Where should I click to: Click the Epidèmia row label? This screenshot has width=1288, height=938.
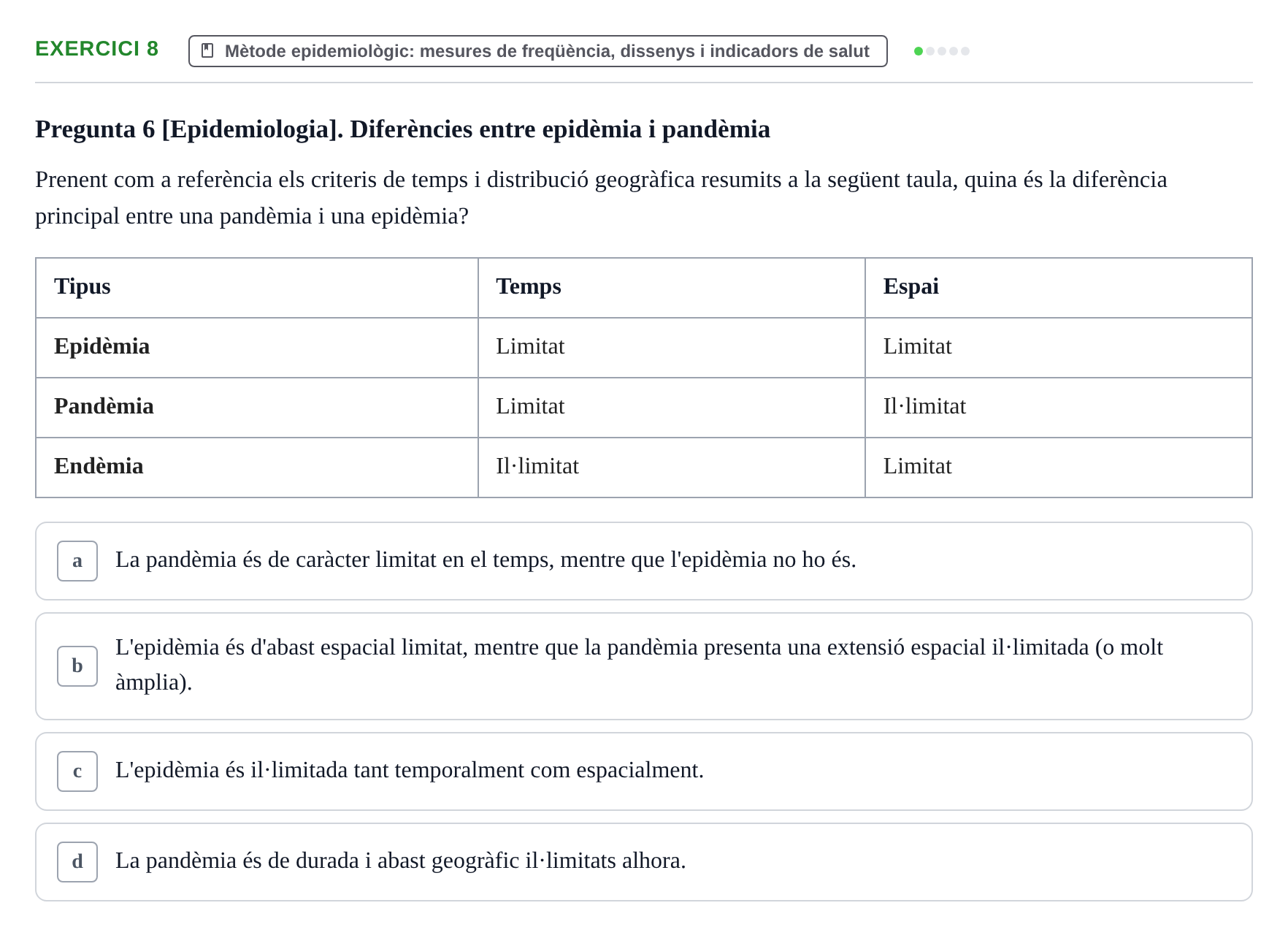point(257,348)
